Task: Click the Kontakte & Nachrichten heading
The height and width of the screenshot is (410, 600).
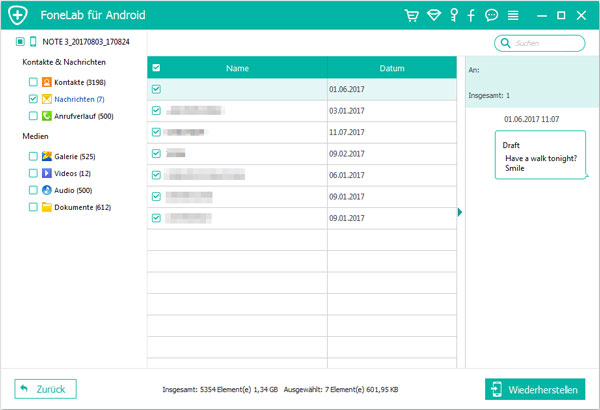Action: pyautogui.click(x=64, y=62)
